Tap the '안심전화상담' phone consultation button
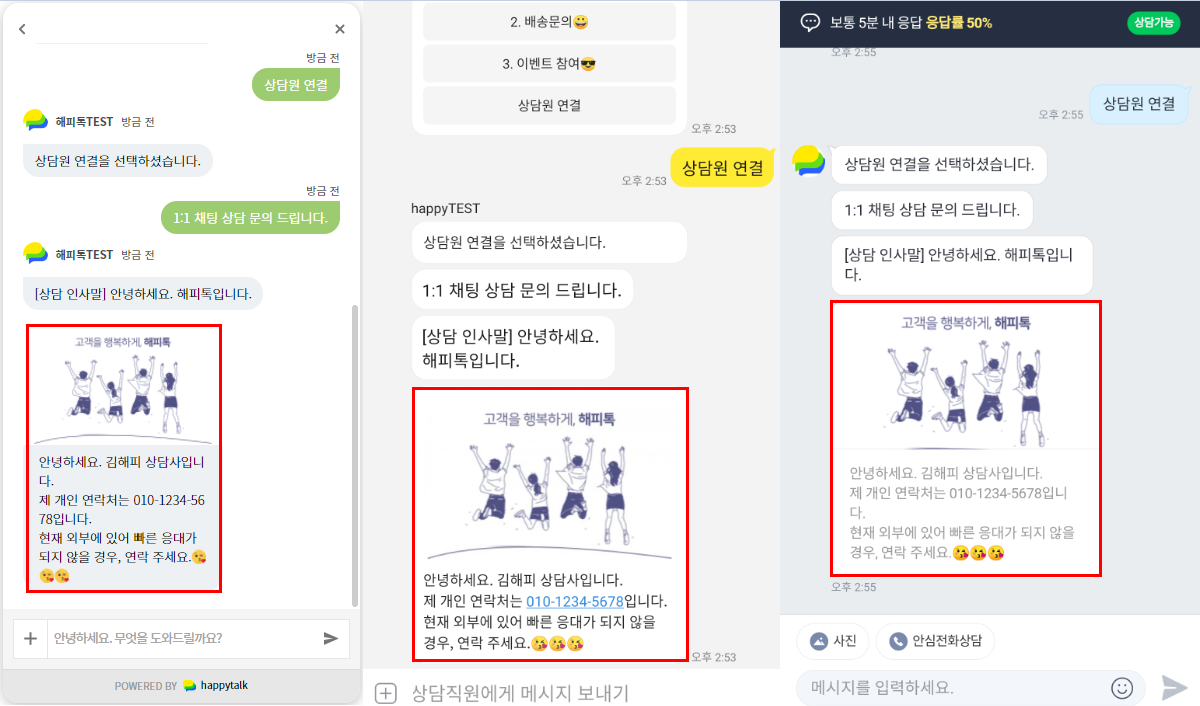Screen dimensions: 1200x706 pos(935,641)
